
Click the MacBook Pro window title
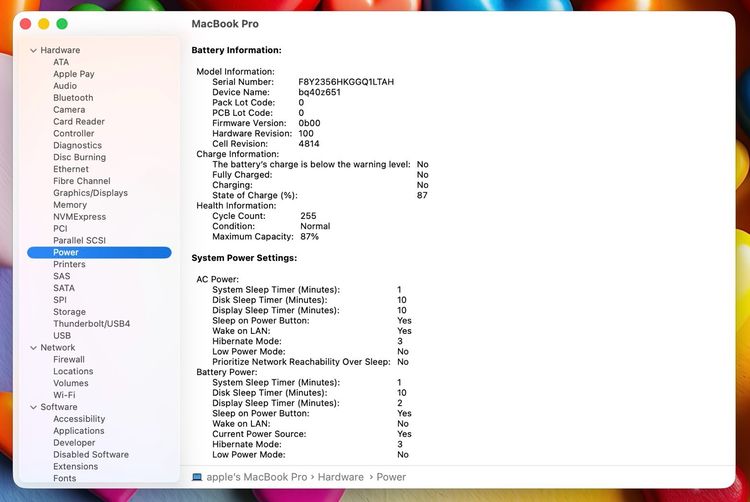click(x=225, y=24)
